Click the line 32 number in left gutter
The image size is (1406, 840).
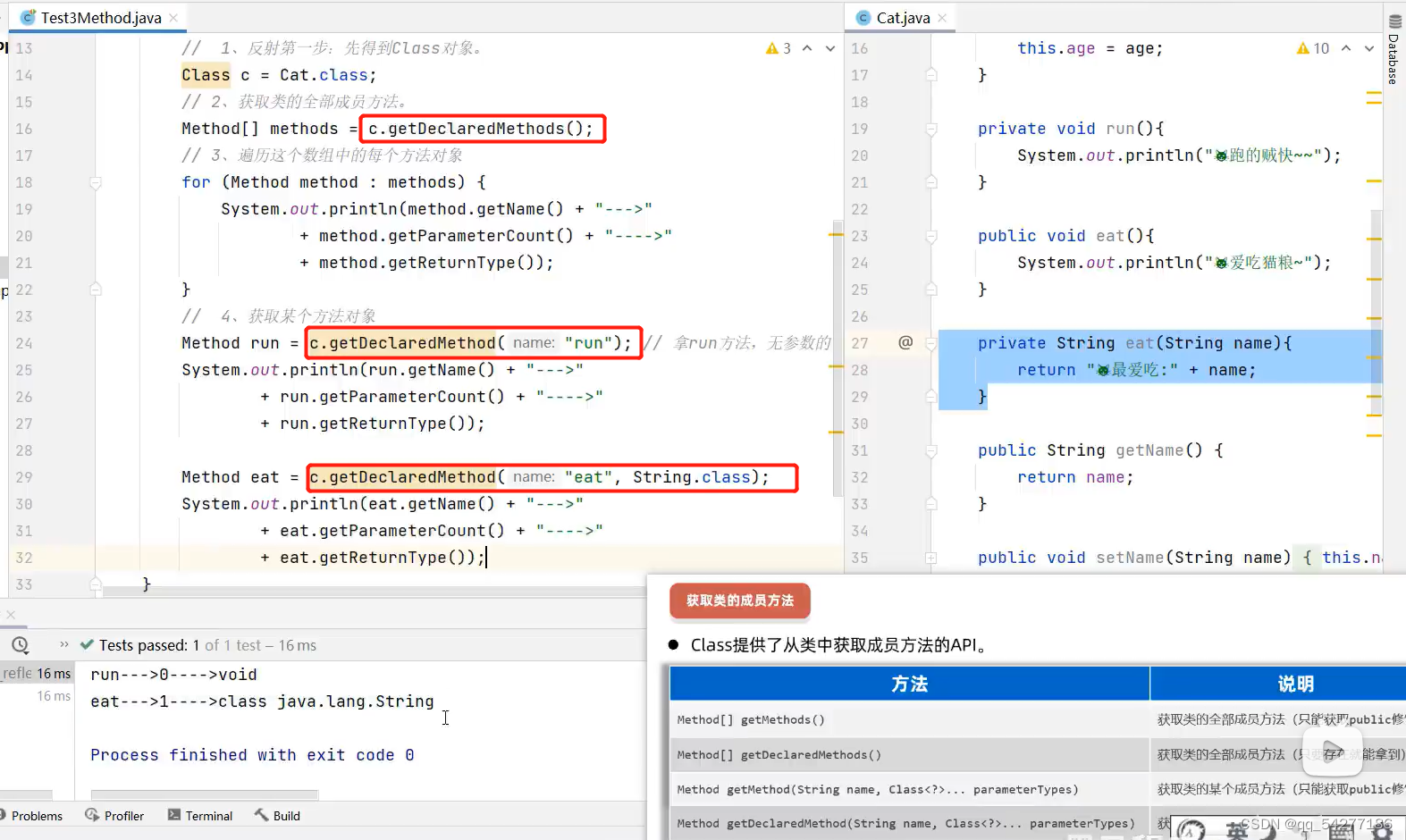[24, 558]
